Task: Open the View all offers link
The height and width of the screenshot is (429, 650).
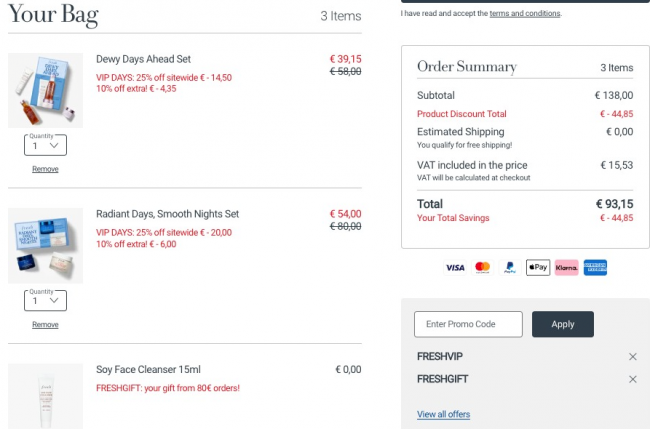Action: [x=444, y=414]
